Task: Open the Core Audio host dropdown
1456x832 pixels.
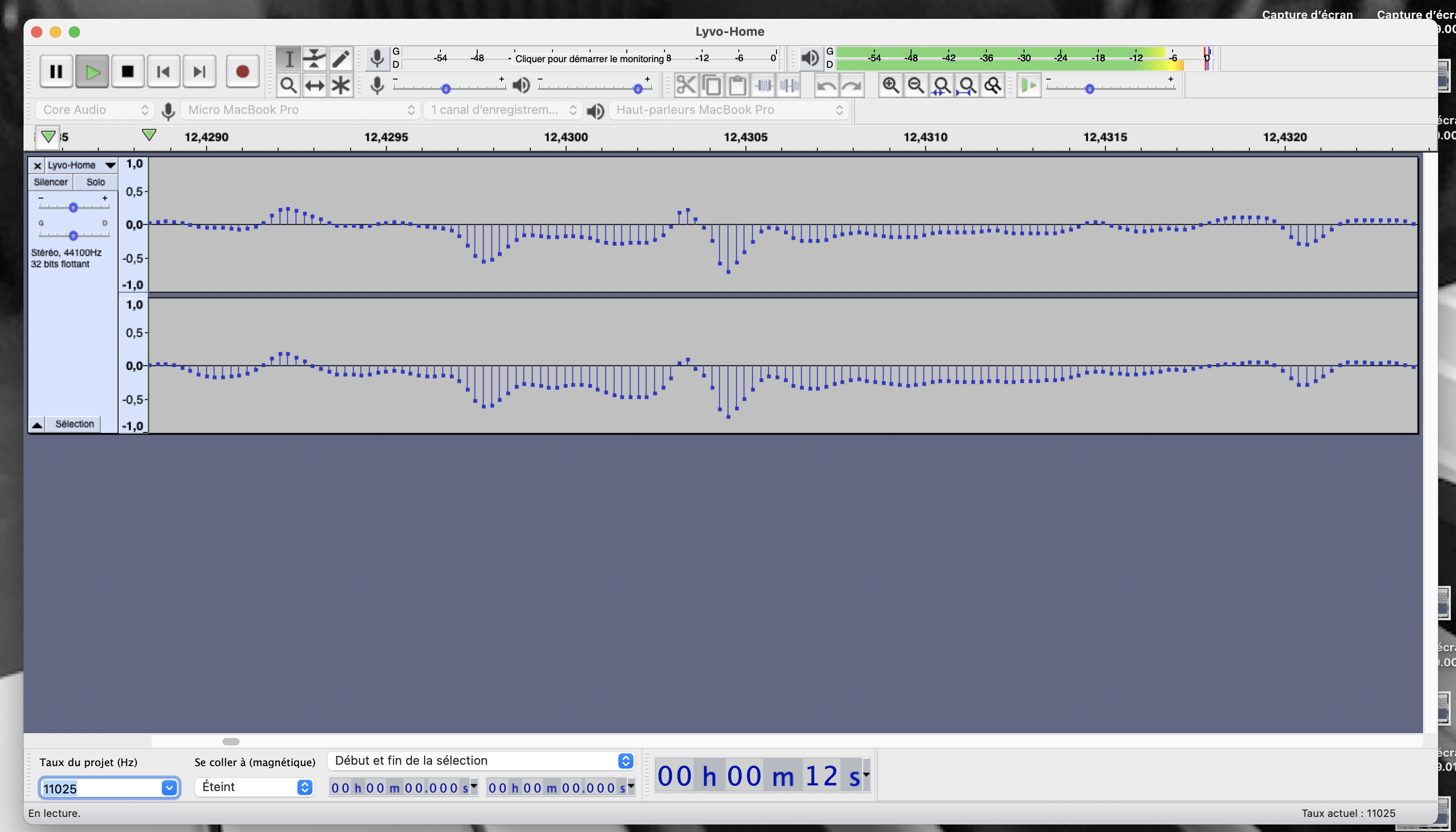Action: coord(95,110)
